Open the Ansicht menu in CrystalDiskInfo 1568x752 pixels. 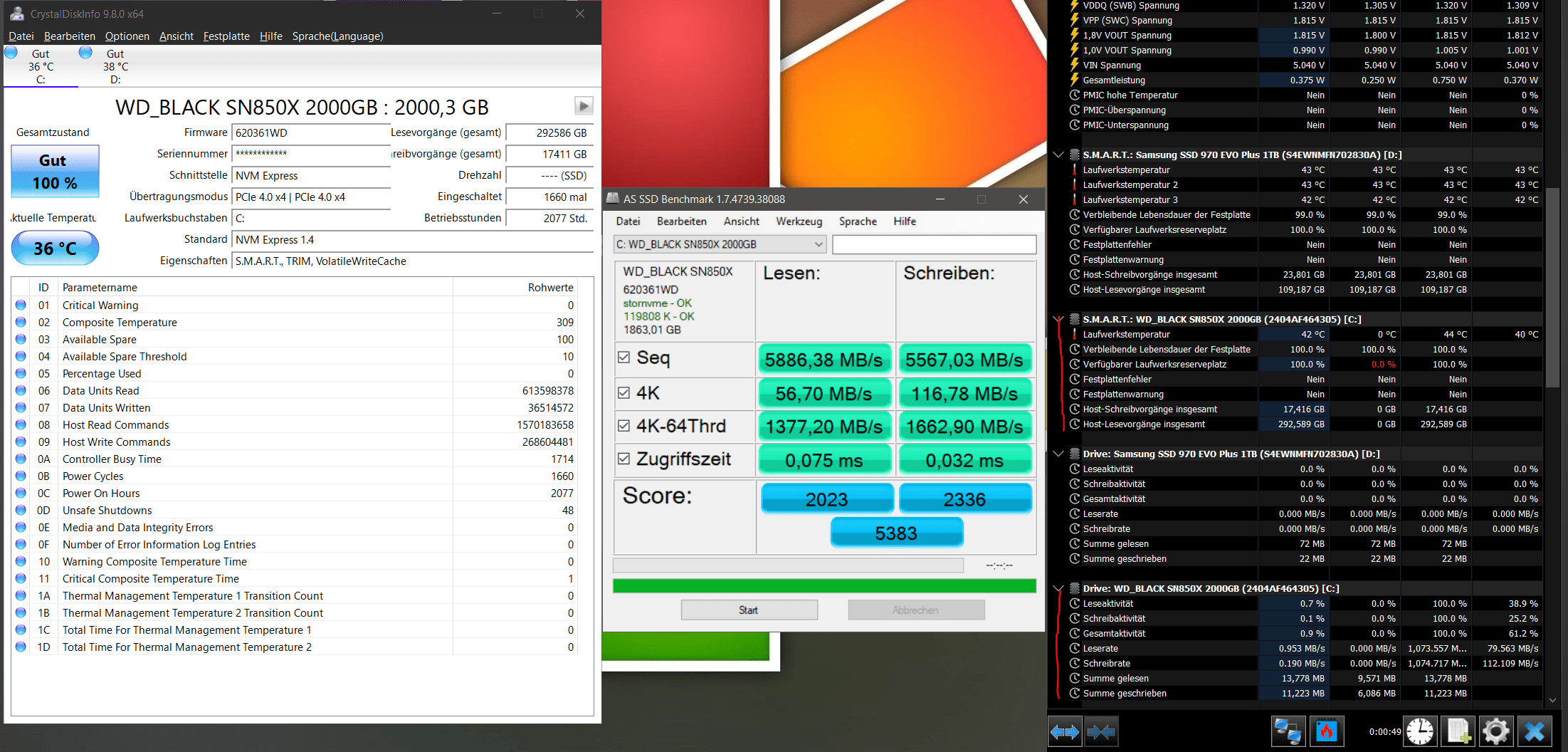pos(177,36)
